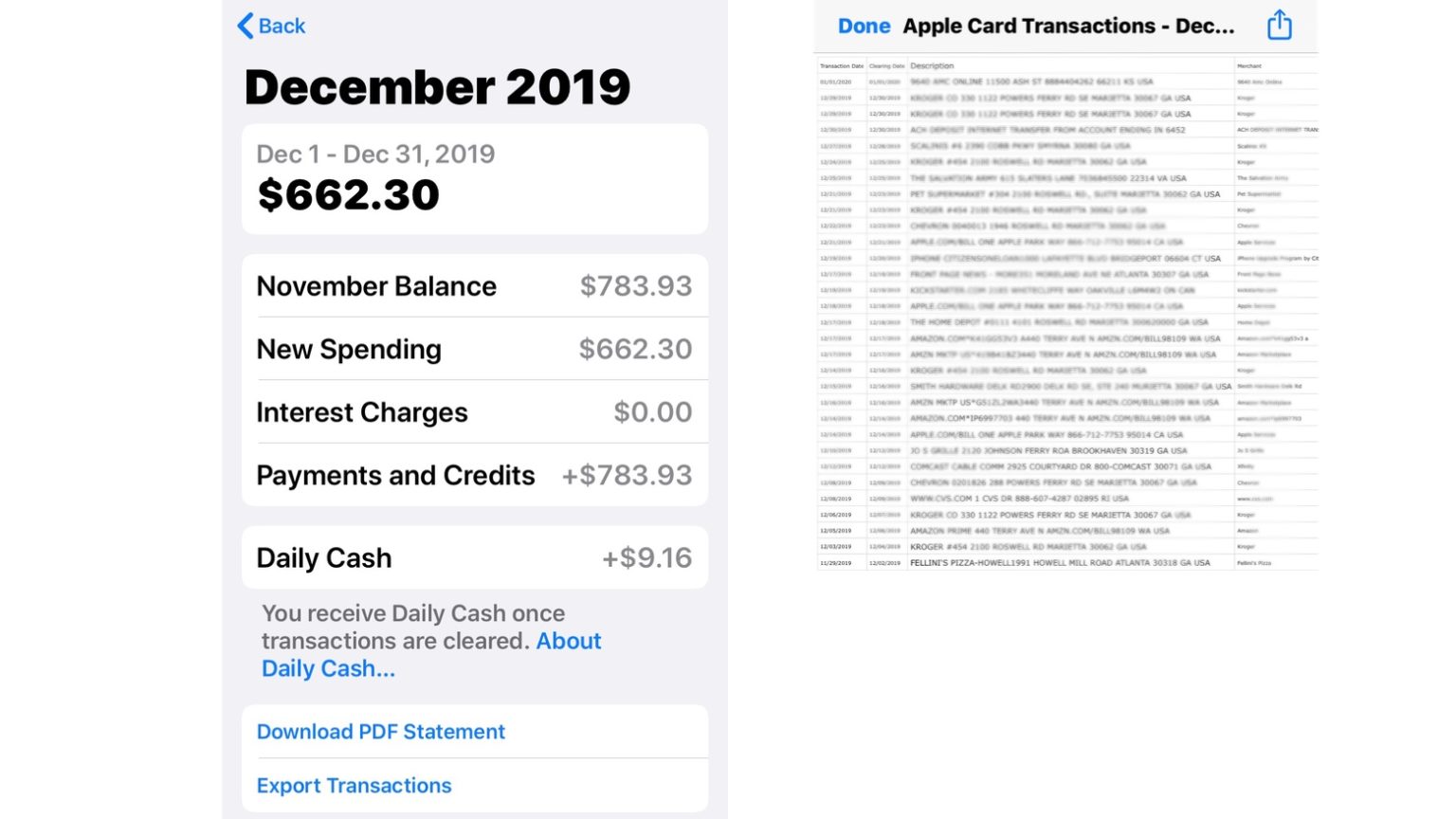This screenshot has width=1456, height=819.
Task: Click the Transaction Date column header
Action: [842, 65]
